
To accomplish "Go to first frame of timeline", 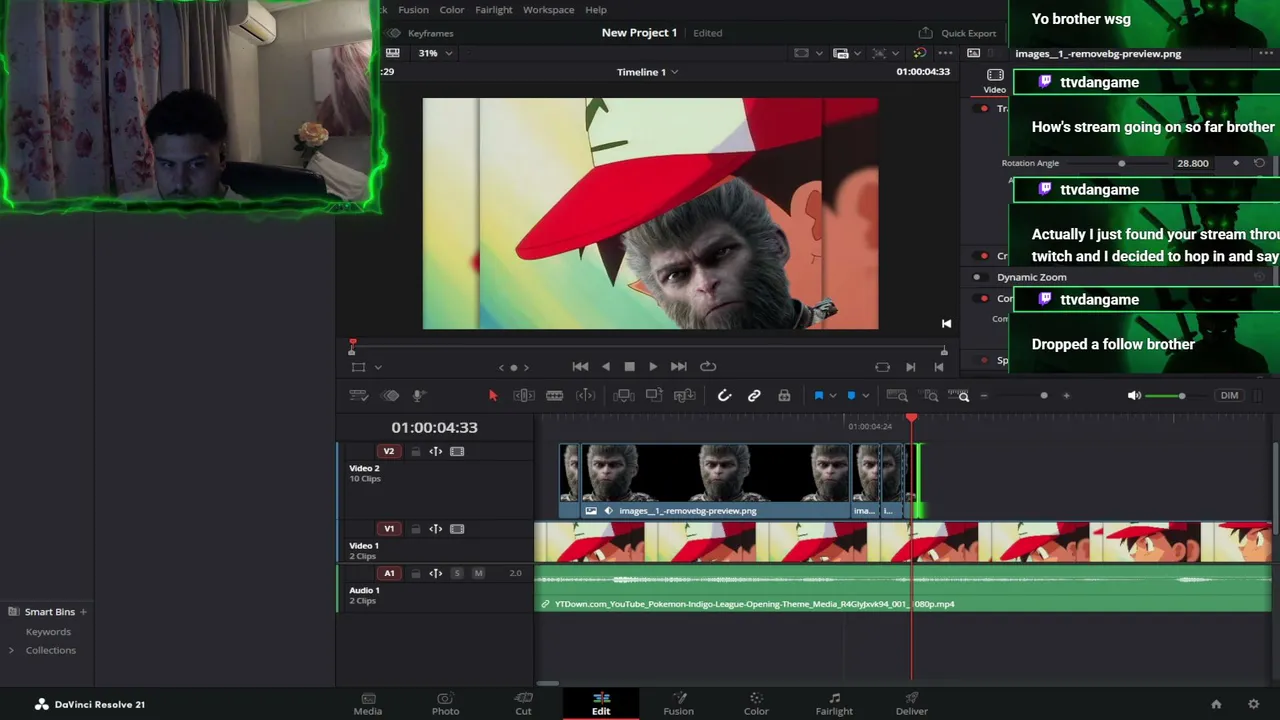I will [x=580, y=367].
